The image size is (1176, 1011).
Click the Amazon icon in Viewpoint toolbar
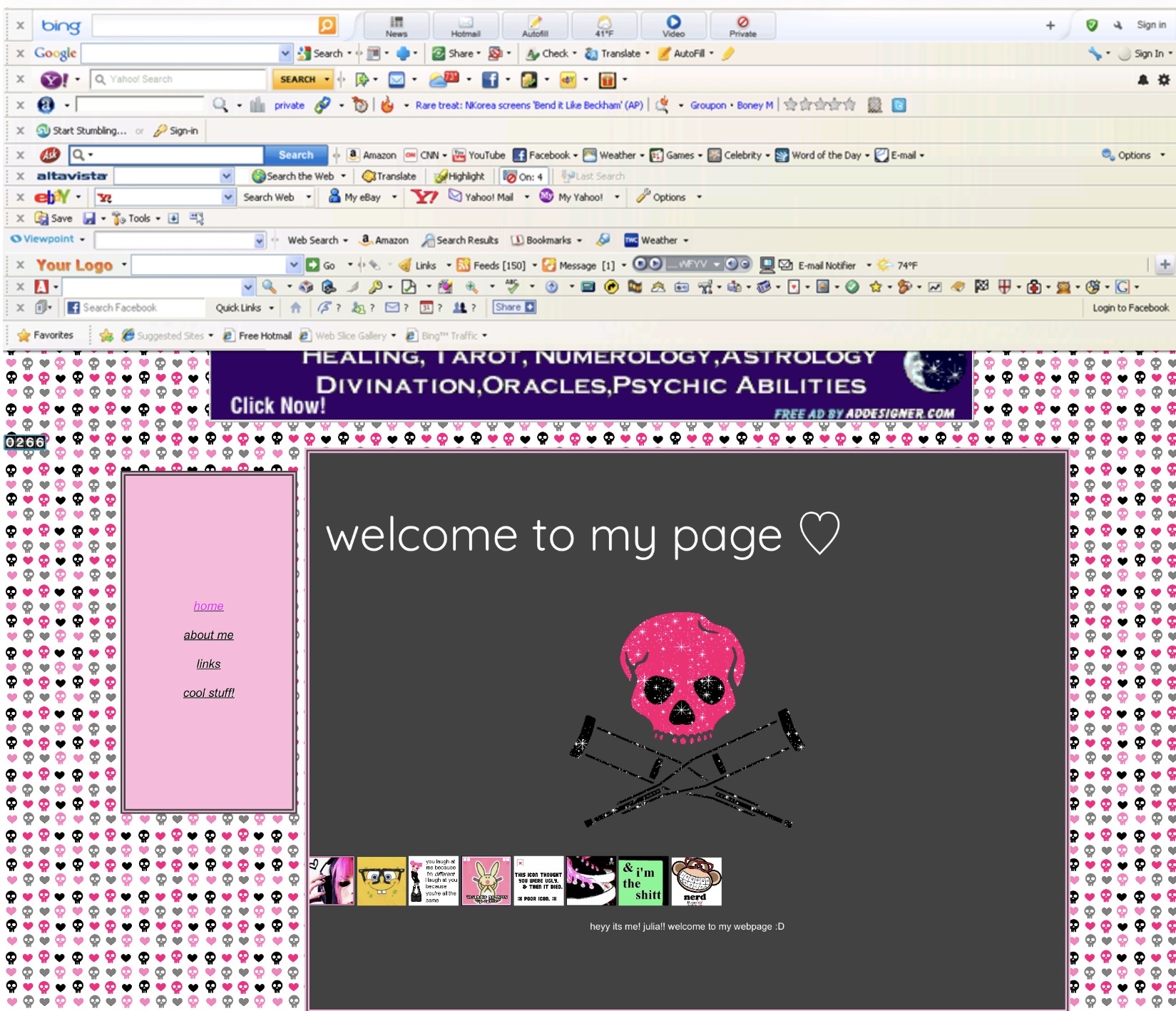366,240
